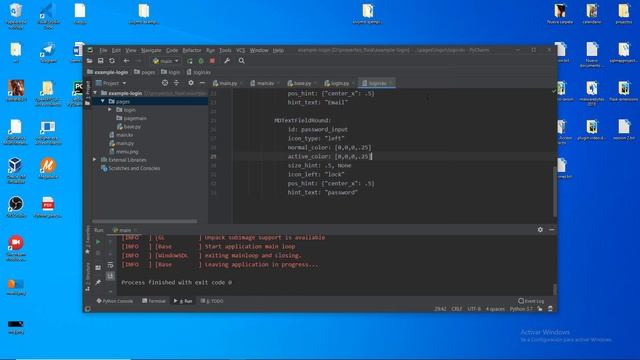Expand the External Libraries tree arrow

(x=96, y=160)
